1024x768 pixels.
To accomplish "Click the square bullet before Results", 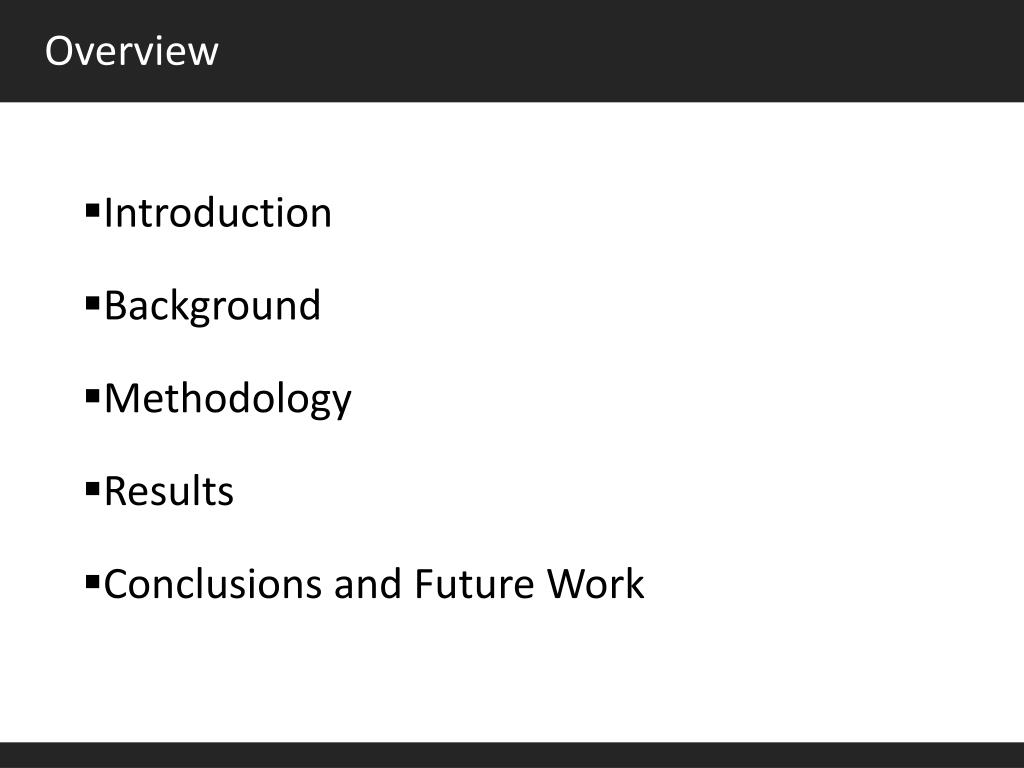I will click(x=92, y=488).
